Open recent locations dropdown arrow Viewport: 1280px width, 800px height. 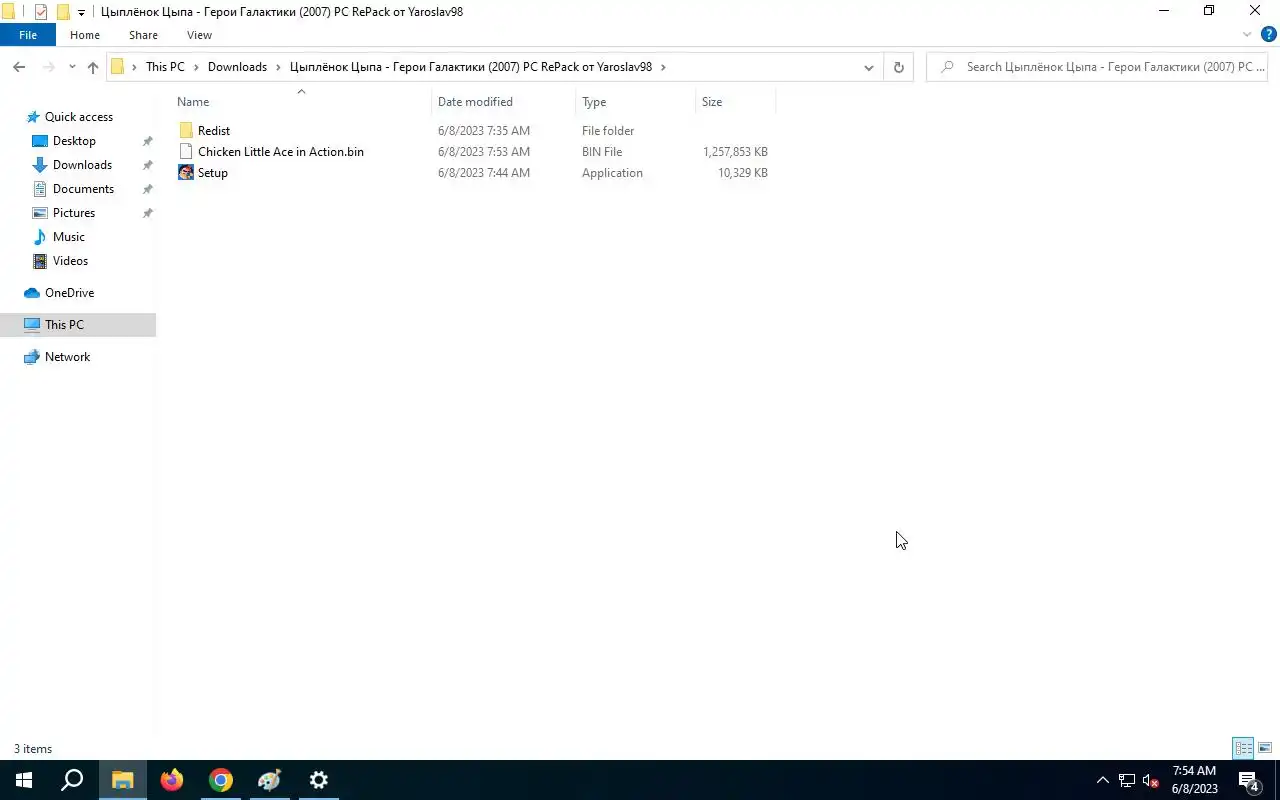click(72, 67)
